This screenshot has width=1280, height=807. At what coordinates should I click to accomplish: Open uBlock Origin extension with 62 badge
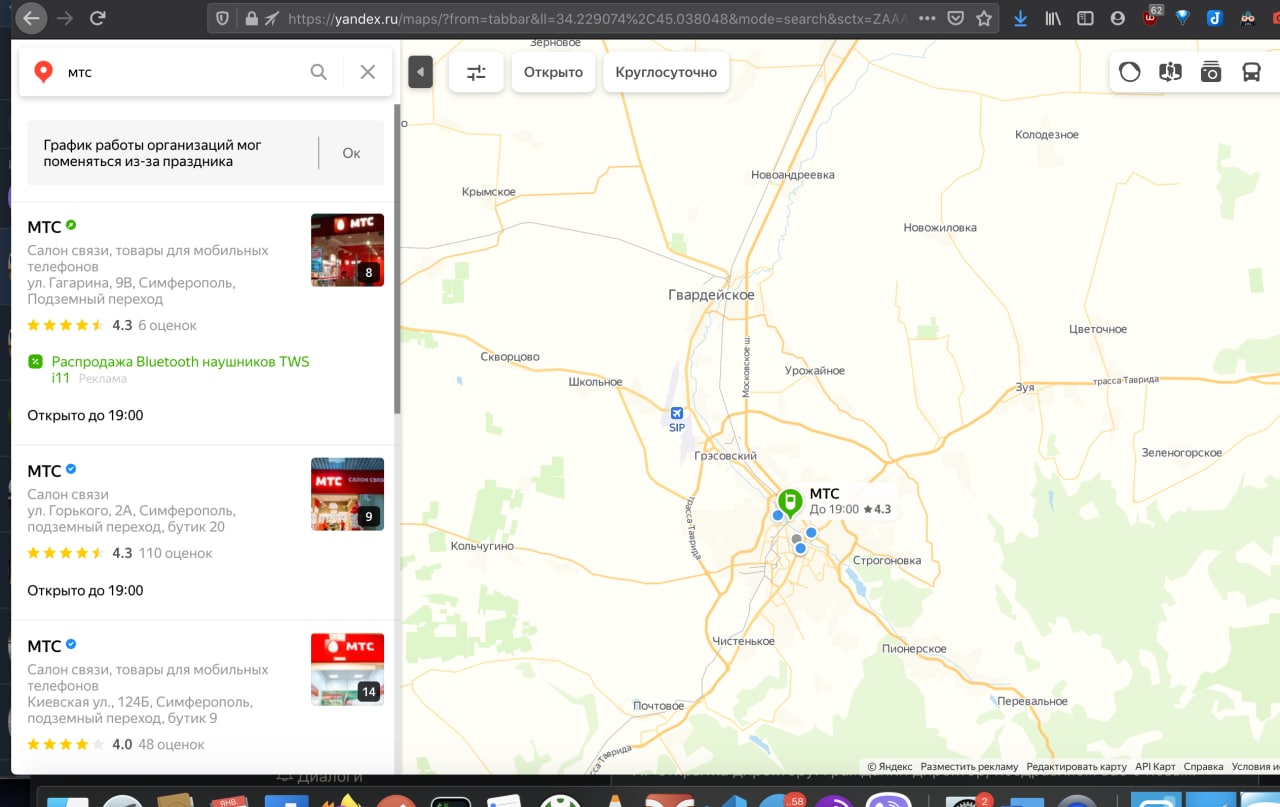pos(1151,16)
